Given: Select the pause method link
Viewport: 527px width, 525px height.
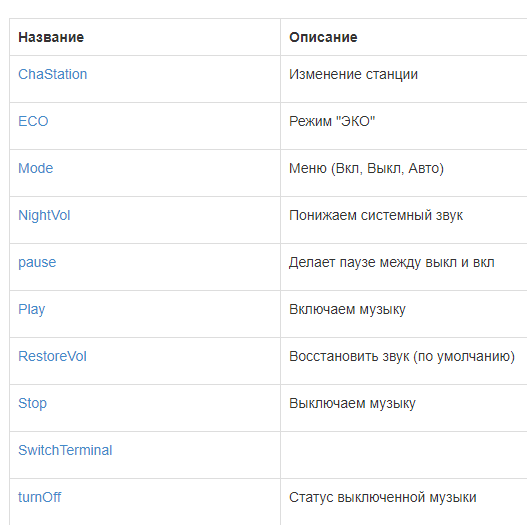Looking at the screenshot, I should [37, 263].
